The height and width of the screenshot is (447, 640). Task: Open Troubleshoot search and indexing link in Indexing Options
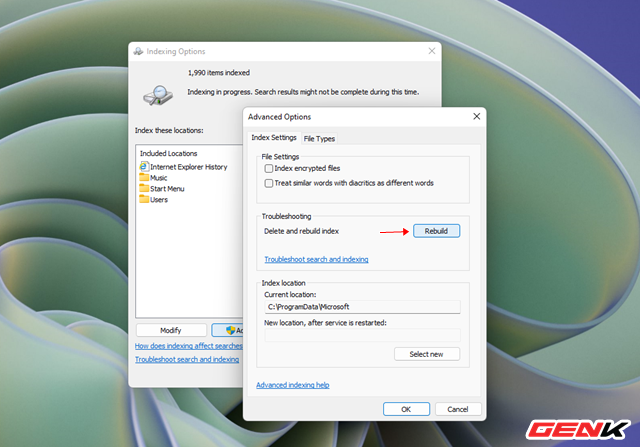coord(187,359)
